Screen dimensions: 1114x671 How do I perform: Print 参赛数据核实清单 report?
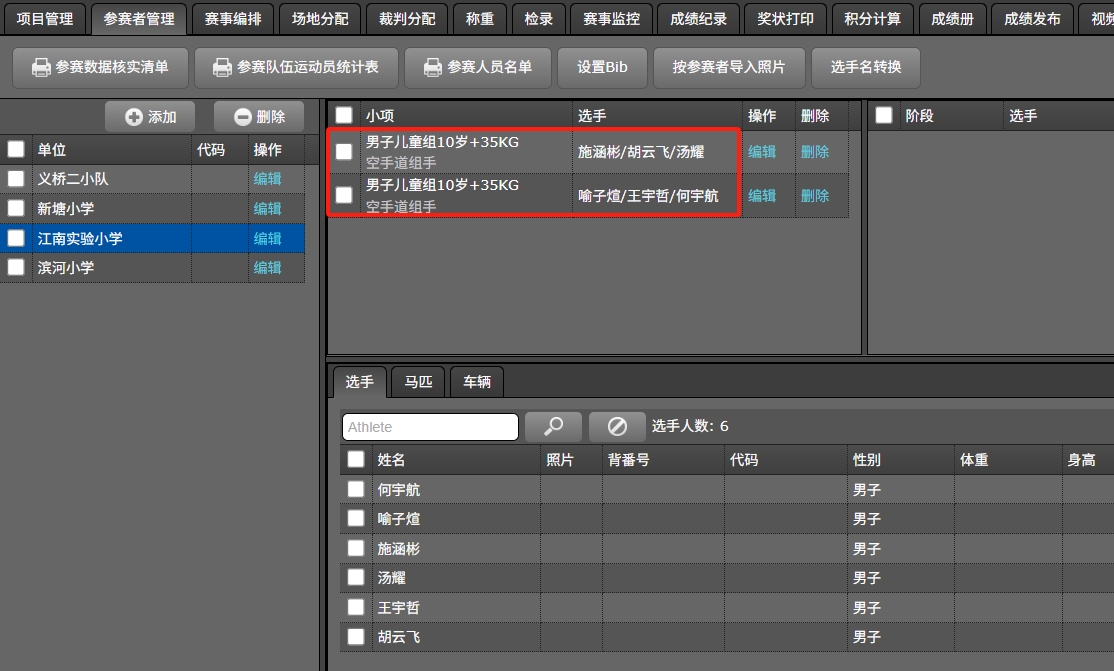click(x=100, y=67)
